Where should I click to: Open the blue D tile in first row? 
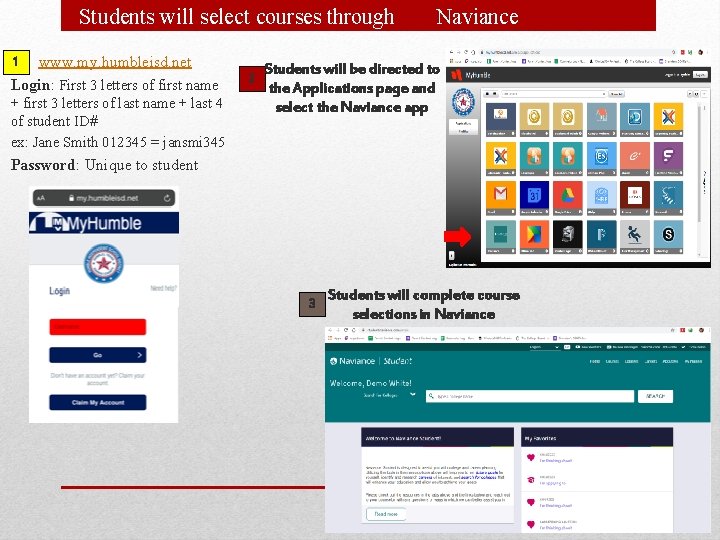pyautogui.click(x=635, y=119)
